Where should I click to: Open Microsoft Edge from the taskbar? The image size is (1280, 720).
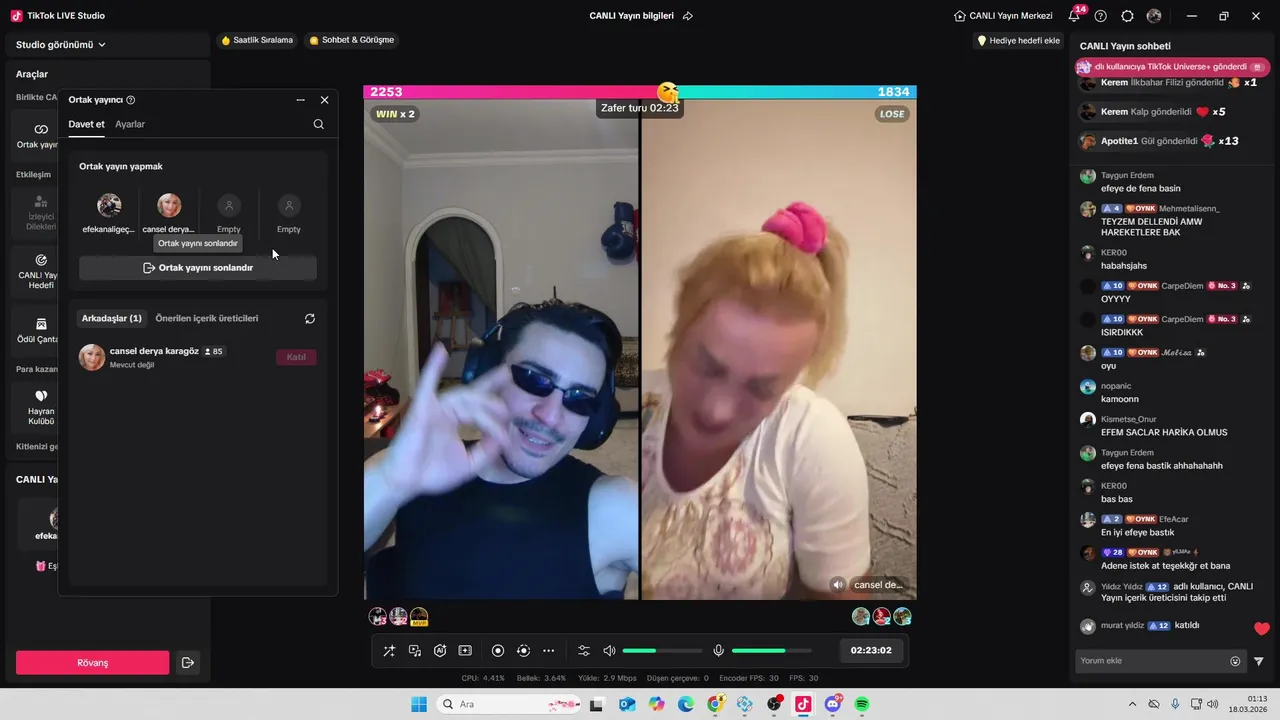click(x=686, y=704)
